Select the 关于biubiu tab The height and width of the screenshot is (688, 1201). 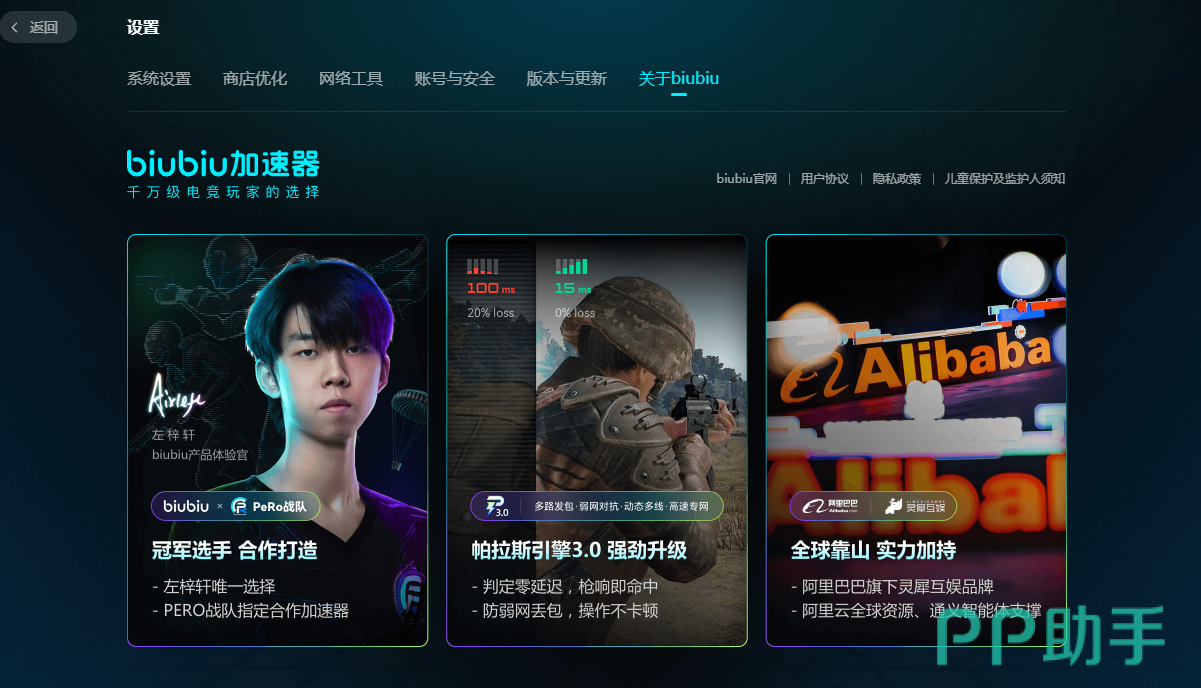pyautogui.click(x=679, y=79)
